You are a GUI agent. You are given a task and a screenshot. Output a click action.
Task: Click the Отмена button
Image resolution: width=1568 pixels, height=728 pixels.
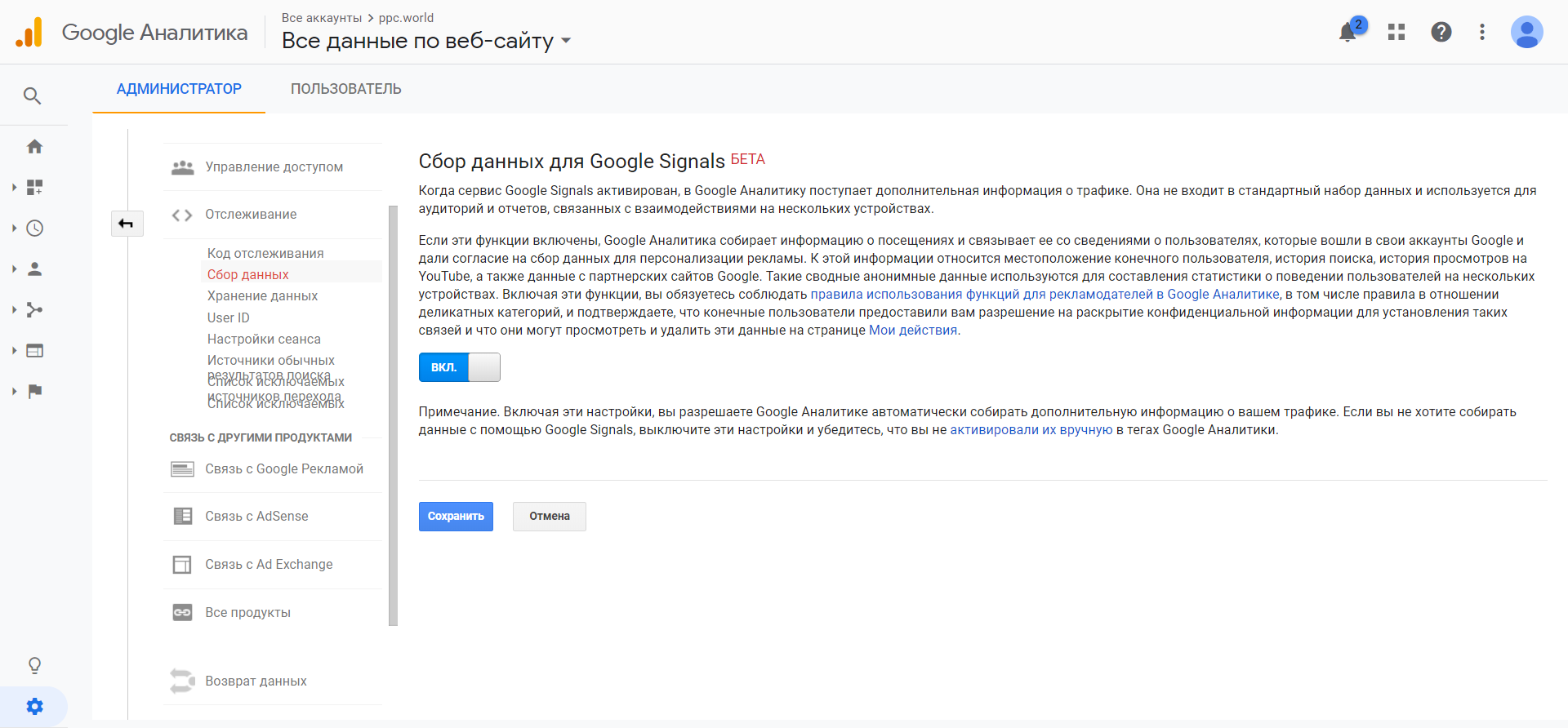(549, 517)
